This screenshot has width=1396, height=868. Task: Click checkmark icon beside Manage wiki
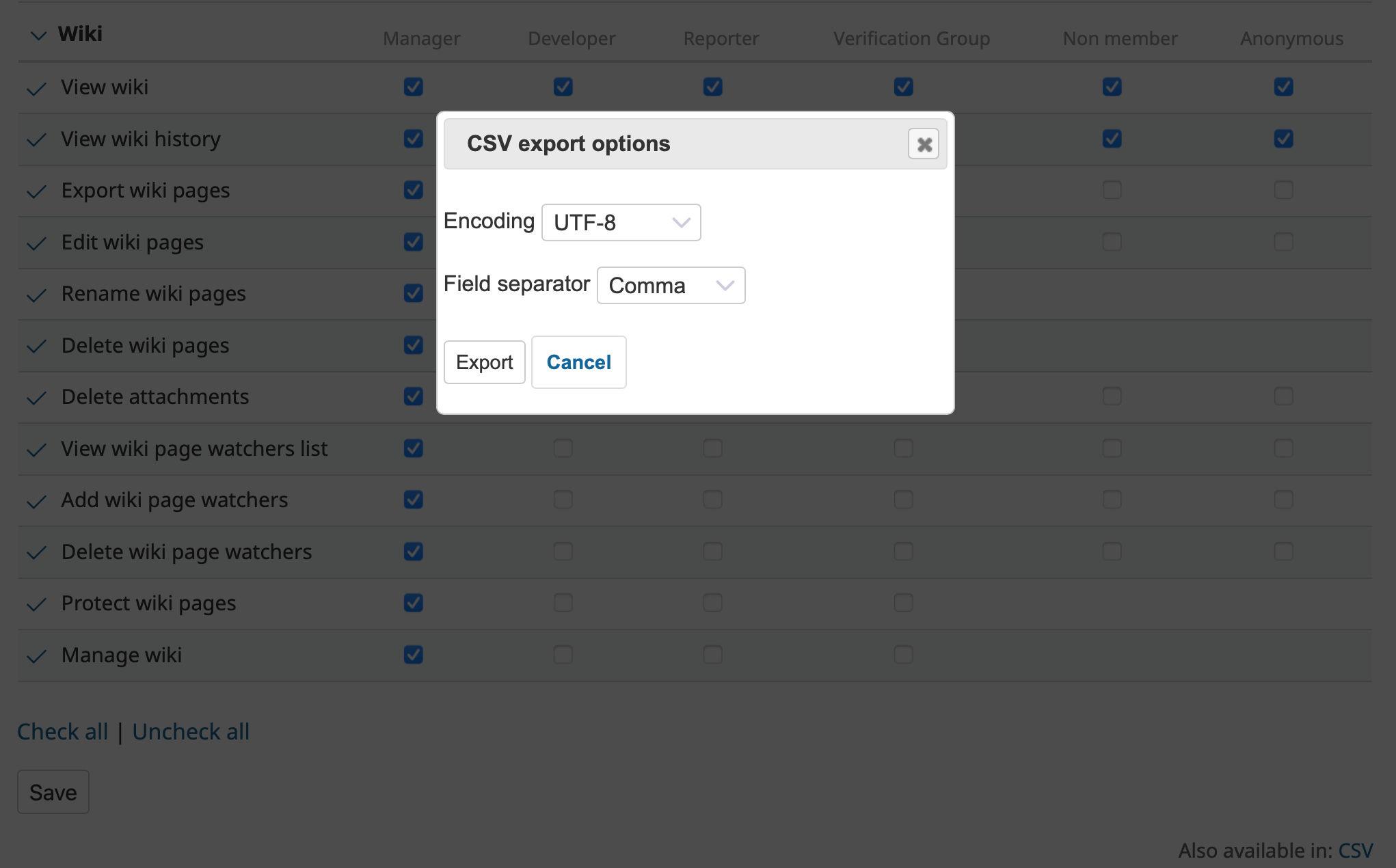[36, 657]
